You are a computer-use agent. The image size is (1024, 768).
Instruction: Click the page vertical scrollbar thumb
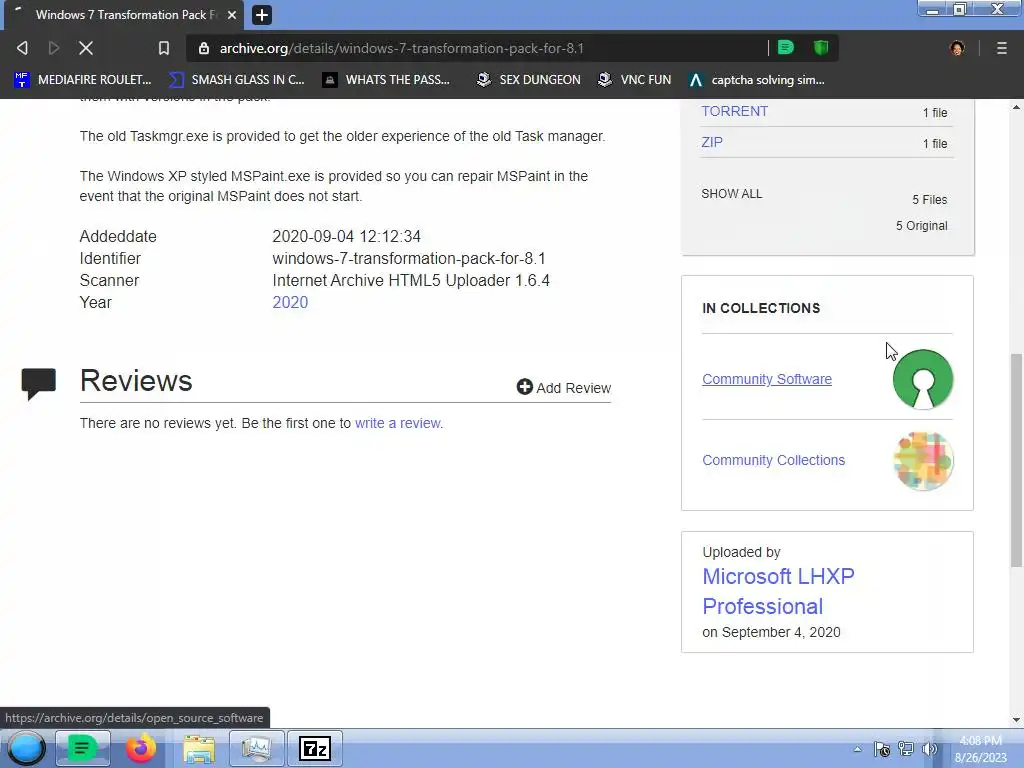tap(1016, 460)
